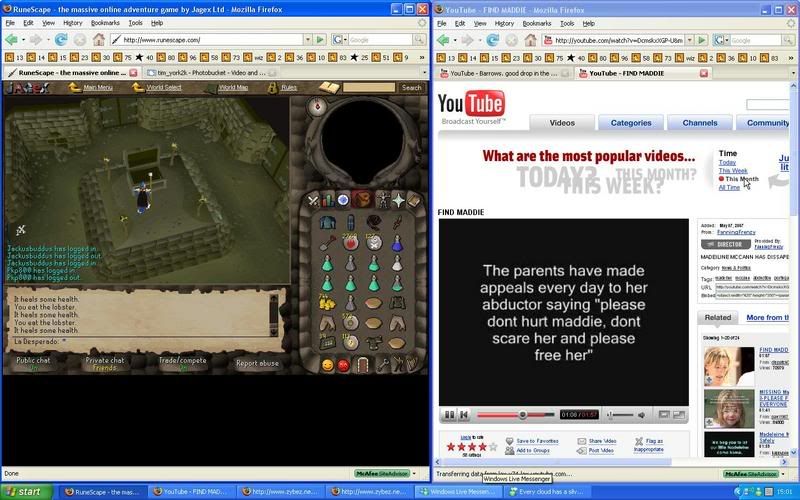Open back button history dropdown in RuneScape window
The width and height of the screenshot is (800, 500).
click(23, 39)
